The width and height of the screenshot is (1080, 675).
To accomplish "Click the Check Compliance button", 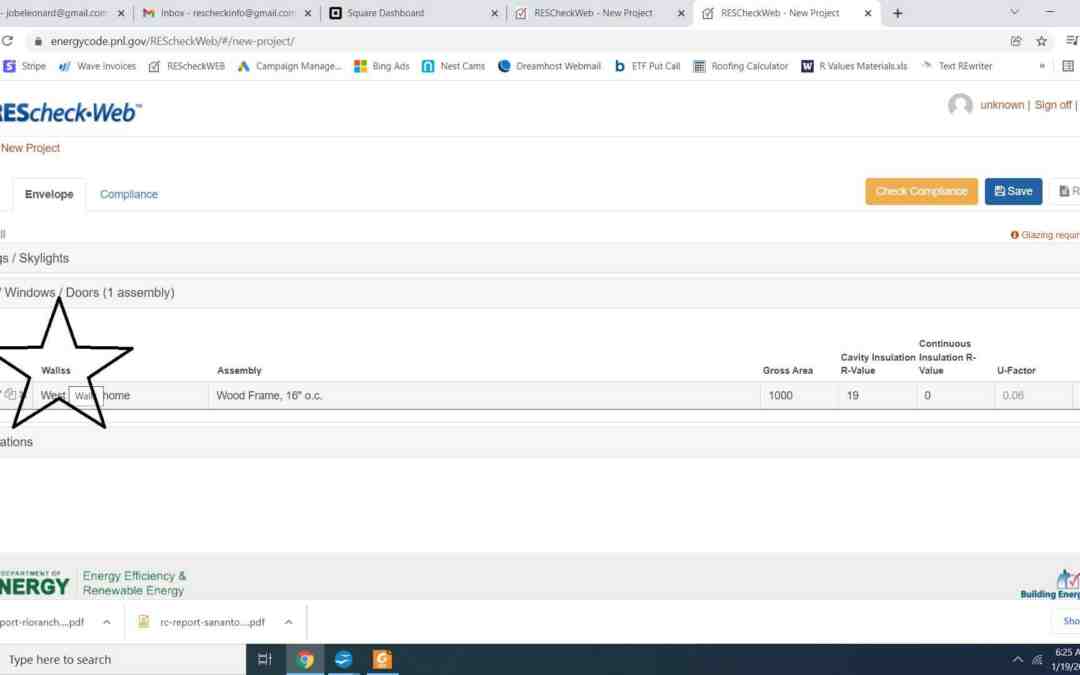I will [x=921, y=191].
